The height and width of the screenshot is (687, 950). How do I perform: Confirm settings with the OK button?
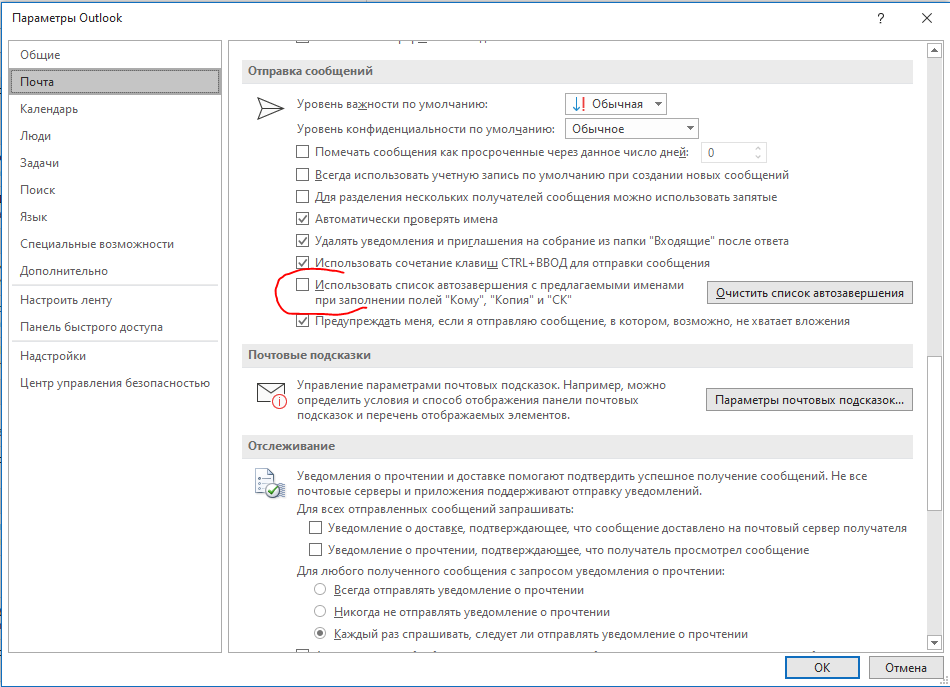pos(822,667)
